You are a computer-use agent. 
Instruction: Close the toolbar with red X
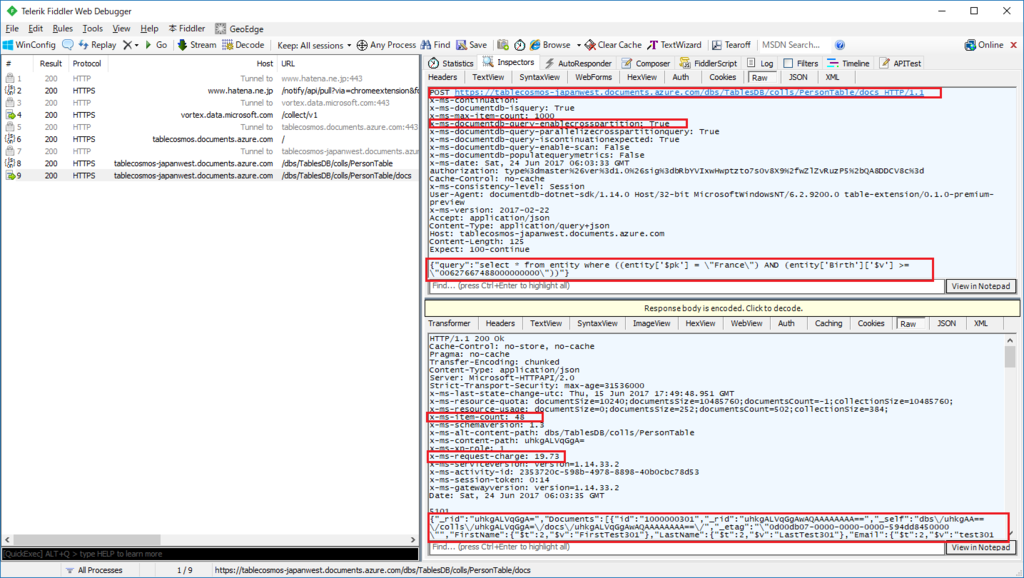(1014, 45)
